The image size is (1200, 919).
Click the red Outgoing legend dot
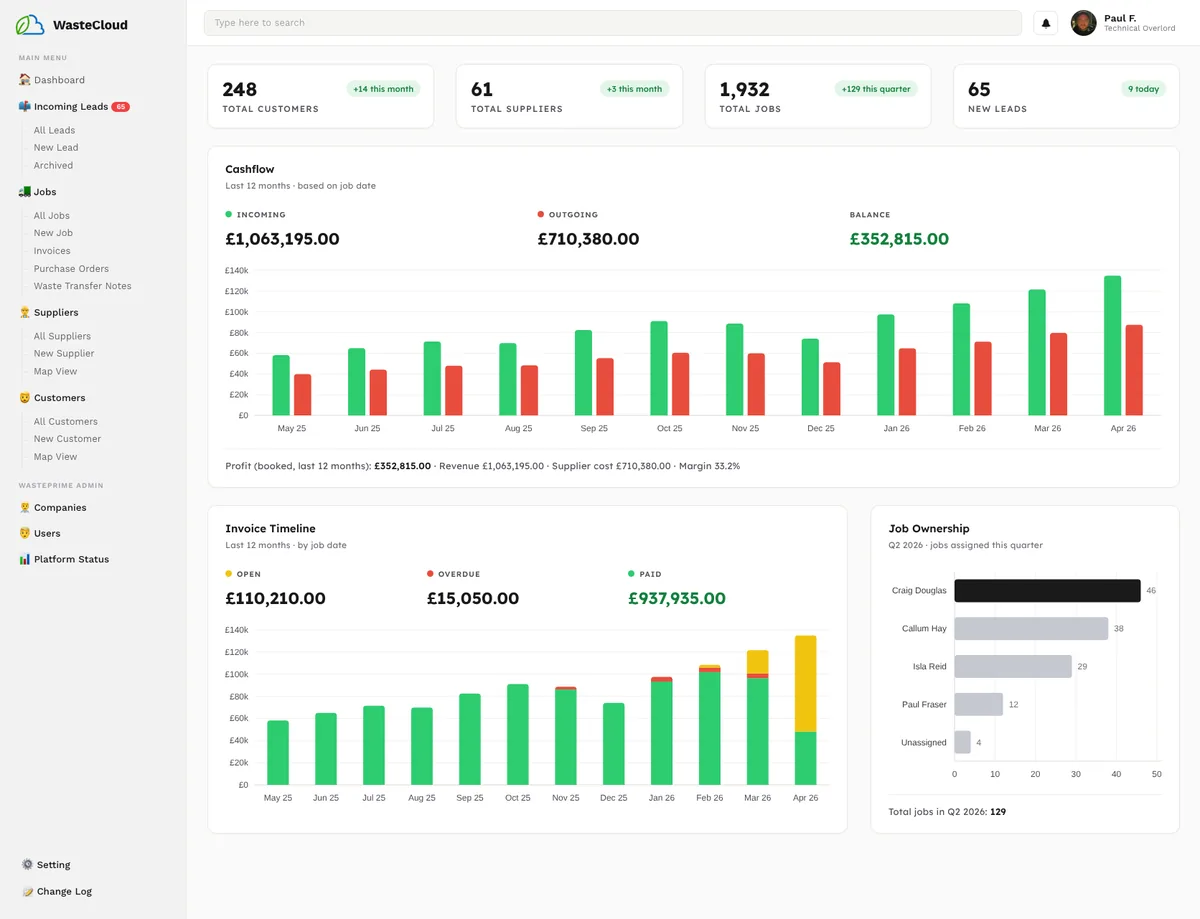pos(541,214)
